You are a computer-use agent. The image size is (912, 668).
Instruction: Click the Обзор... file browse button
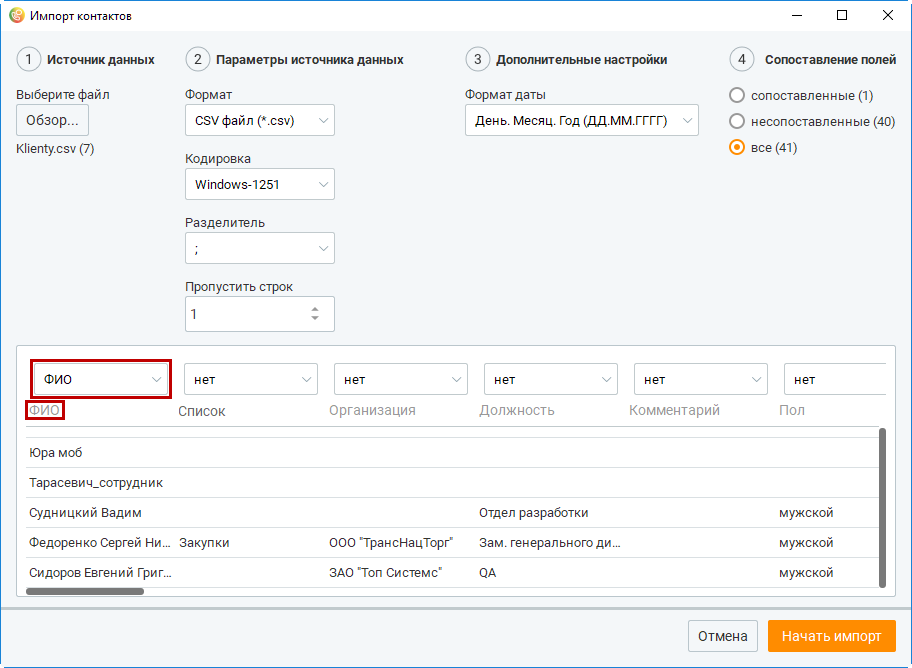coord(52,120)
